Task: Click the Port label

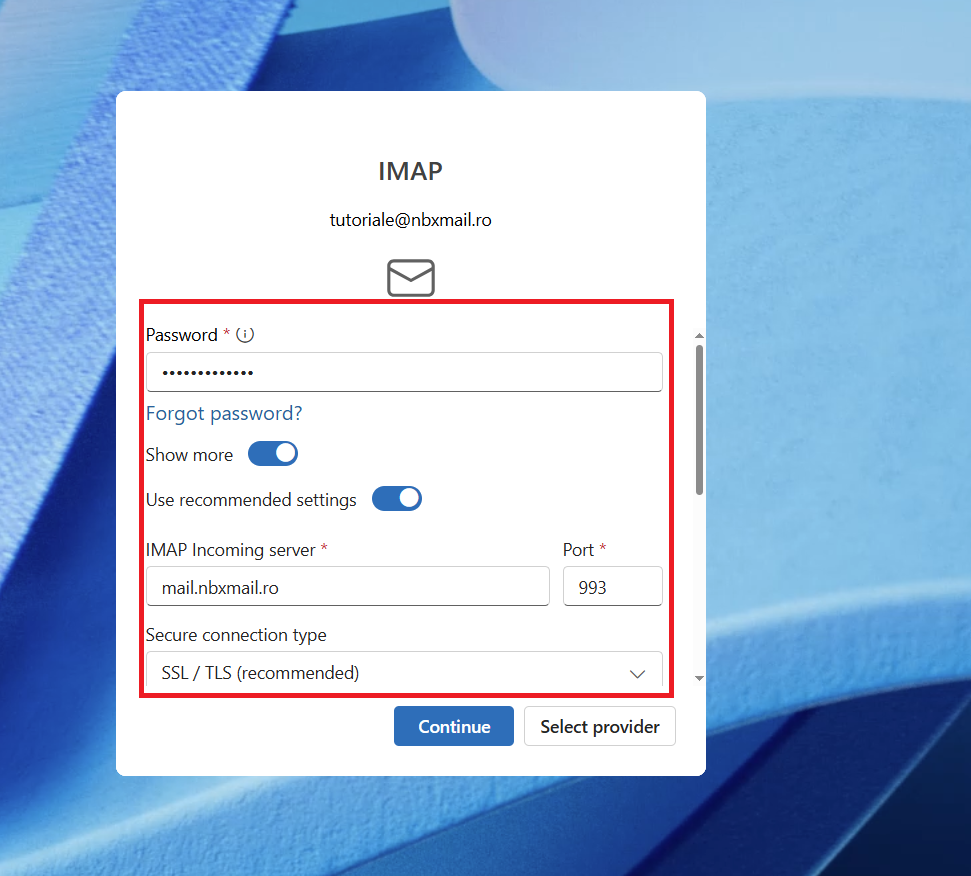Action: coord(578,550)
